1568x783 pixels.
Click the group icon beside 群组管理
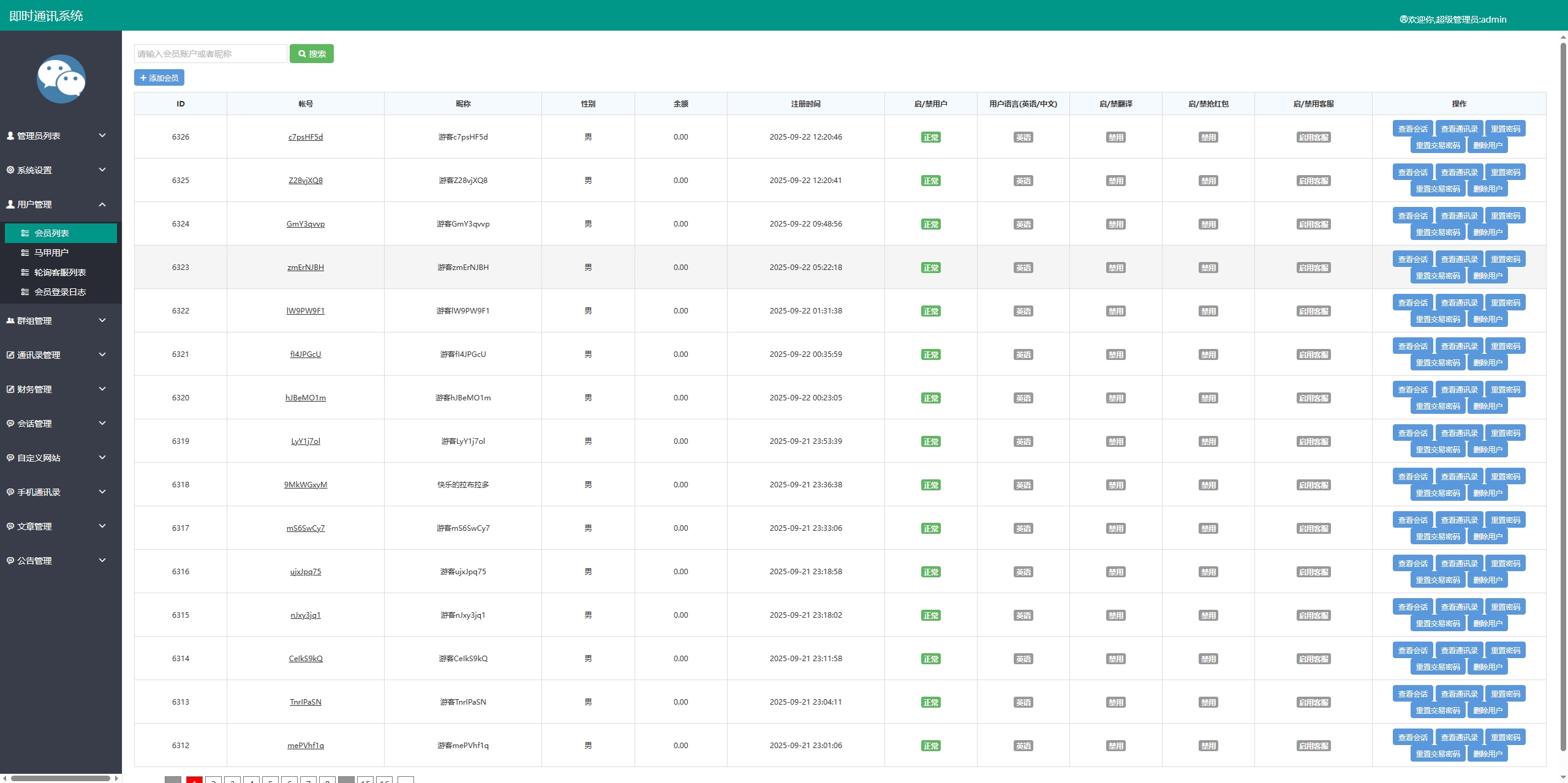point(10,321)
